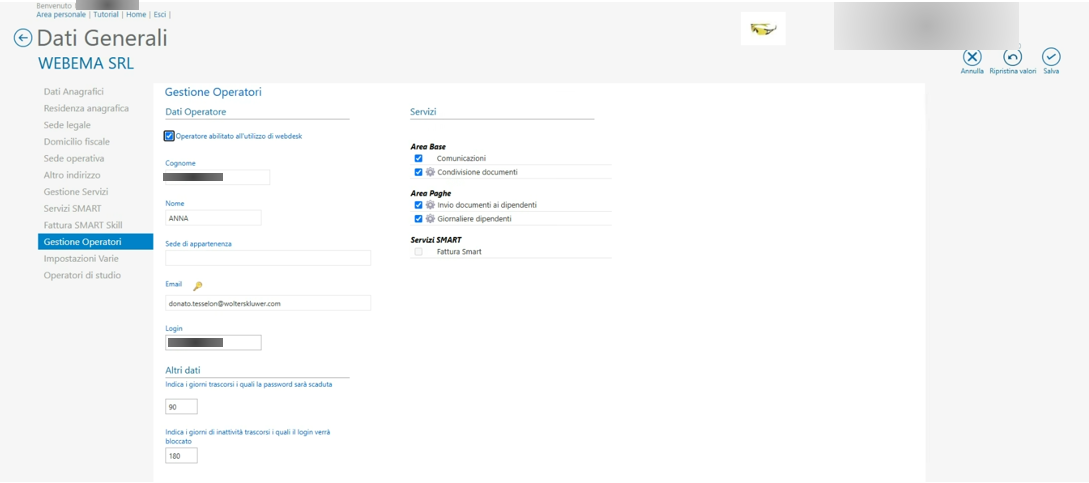This screenshot has height=483, width=1089.
Task: Go to the Home link
Action: pyautogui.click(x=136, y=14)
